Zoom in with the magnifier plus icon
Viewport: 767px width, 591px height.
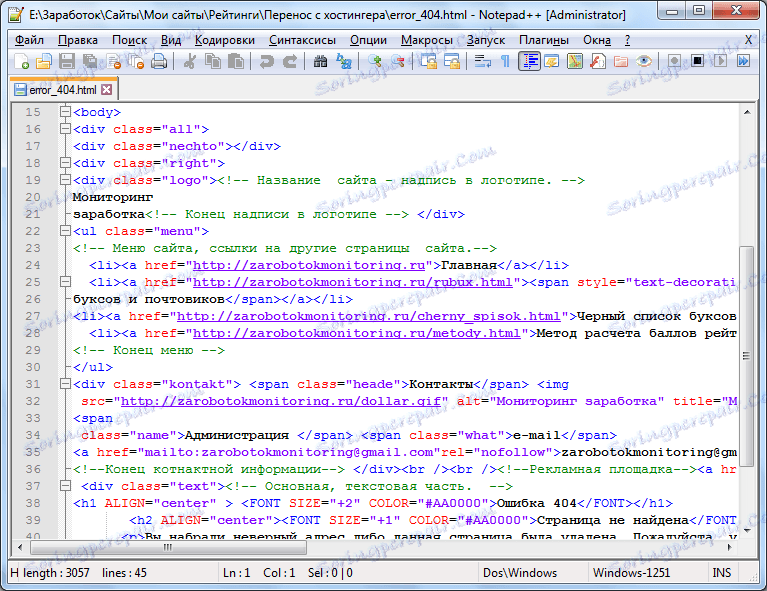point(374,61)
